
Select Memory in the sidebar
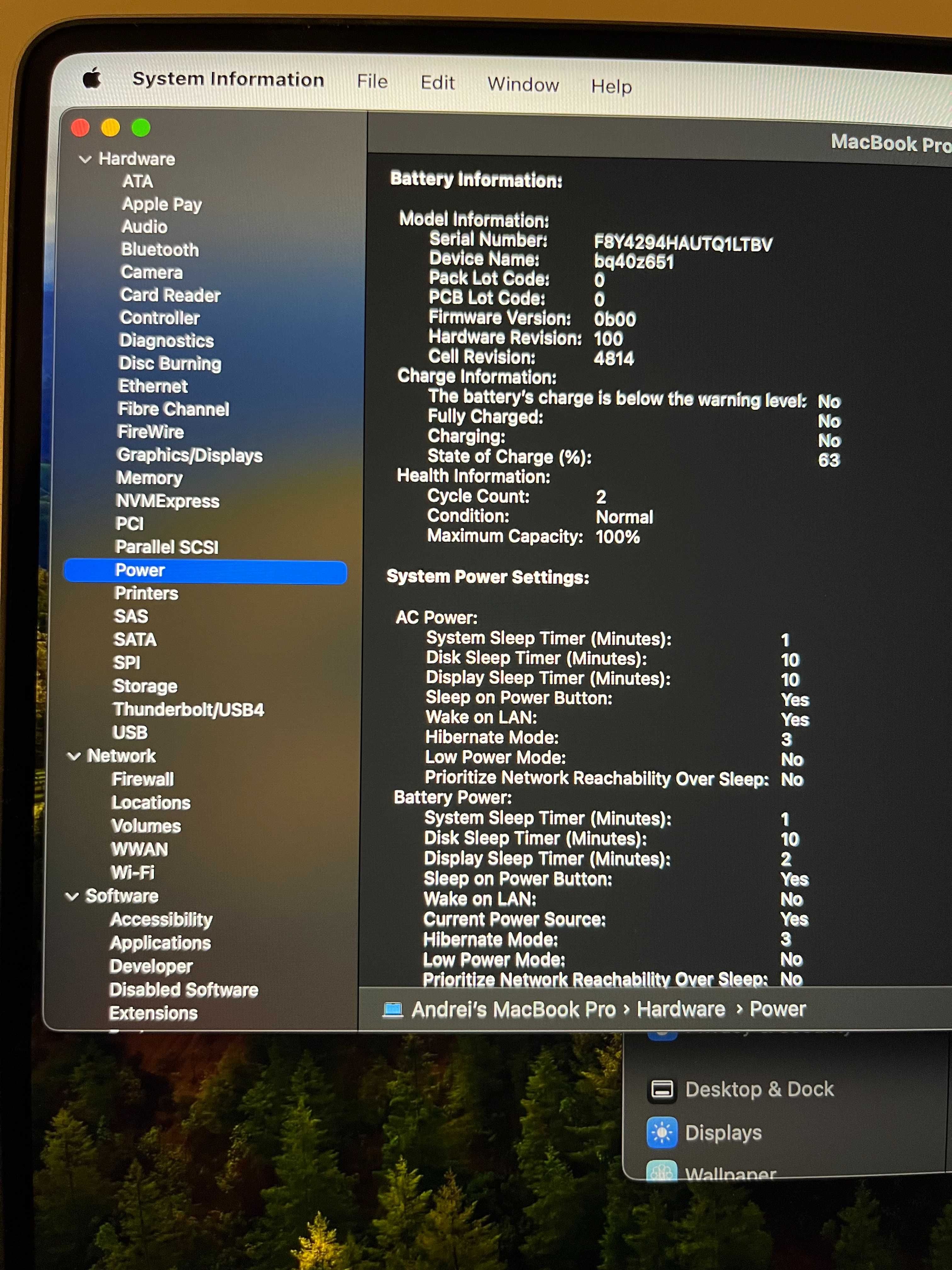tap(149, 478)
